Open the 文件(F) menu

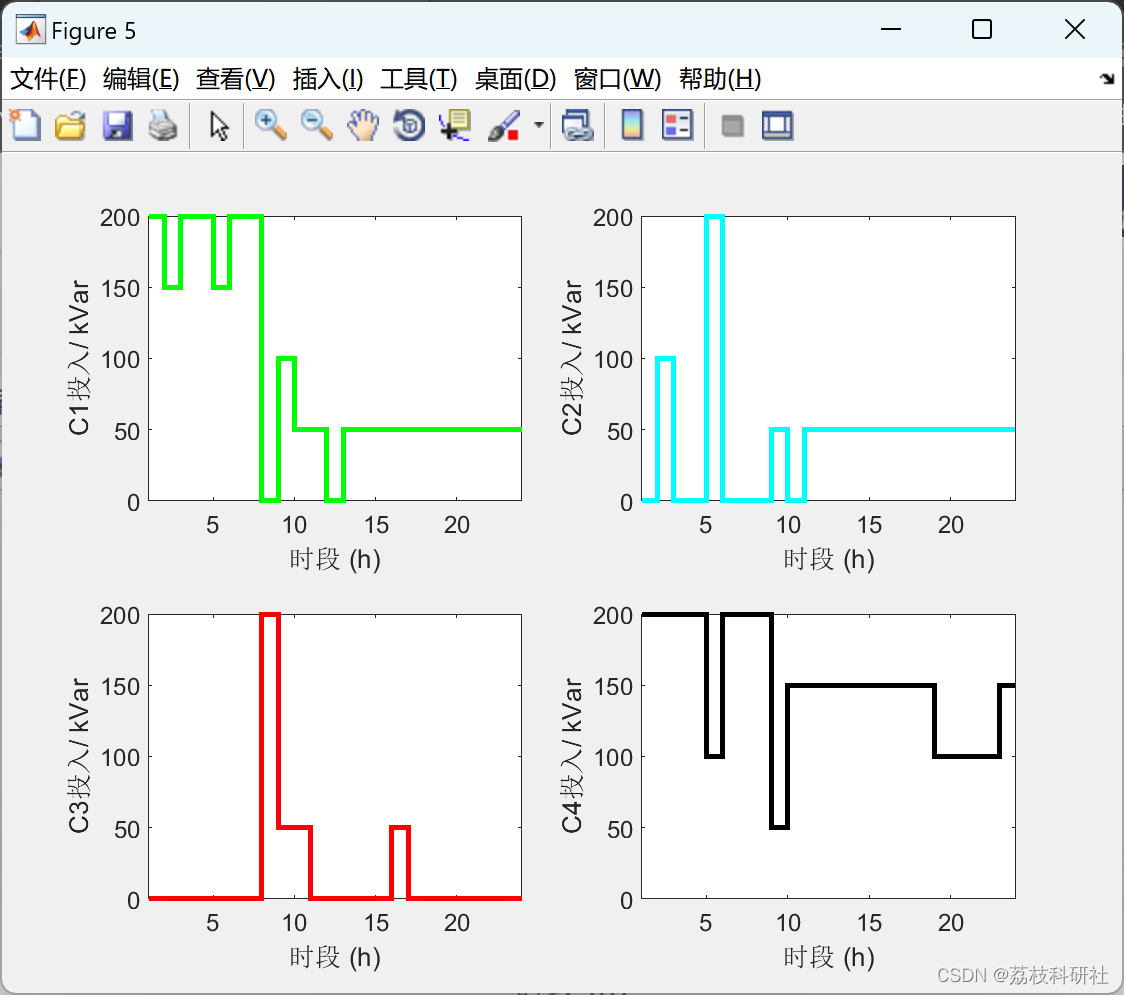48,79
